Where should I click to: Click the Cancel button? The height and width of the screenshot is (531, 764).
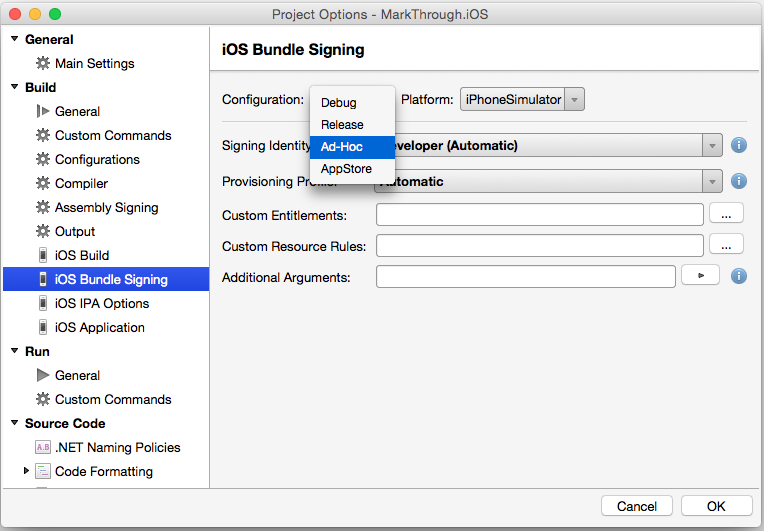tap(636, 506)
